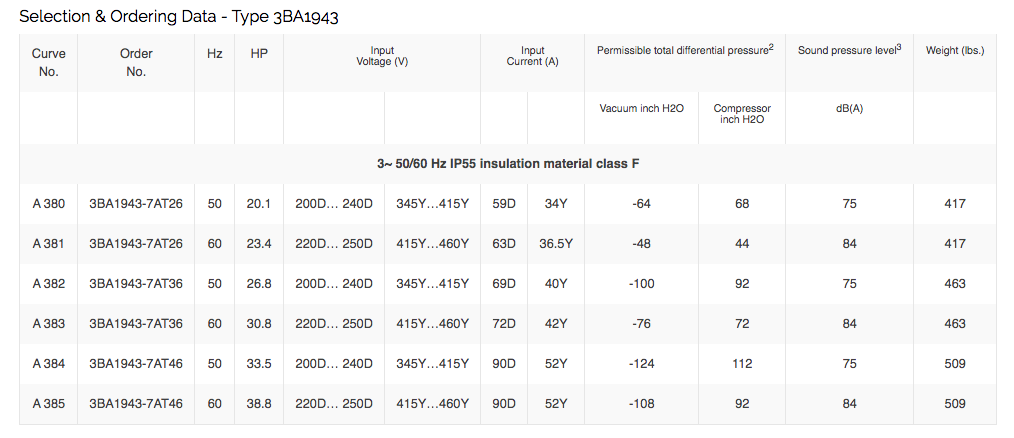
Task: Select the Order No. column header
Action: pos(136,61)
